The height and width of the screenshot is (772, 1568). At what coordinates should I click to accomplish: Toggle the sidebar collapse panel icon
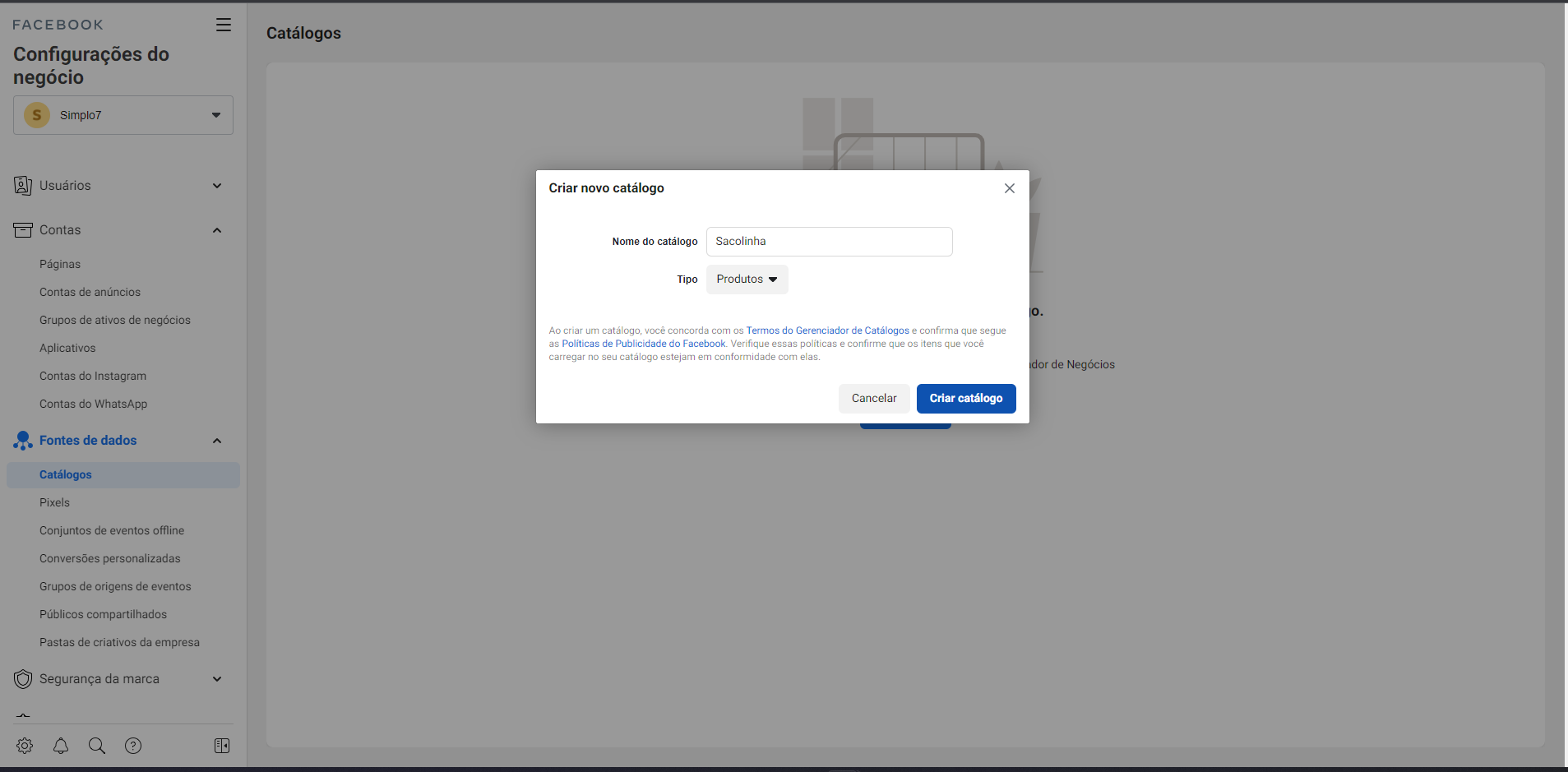coord(222,746)
